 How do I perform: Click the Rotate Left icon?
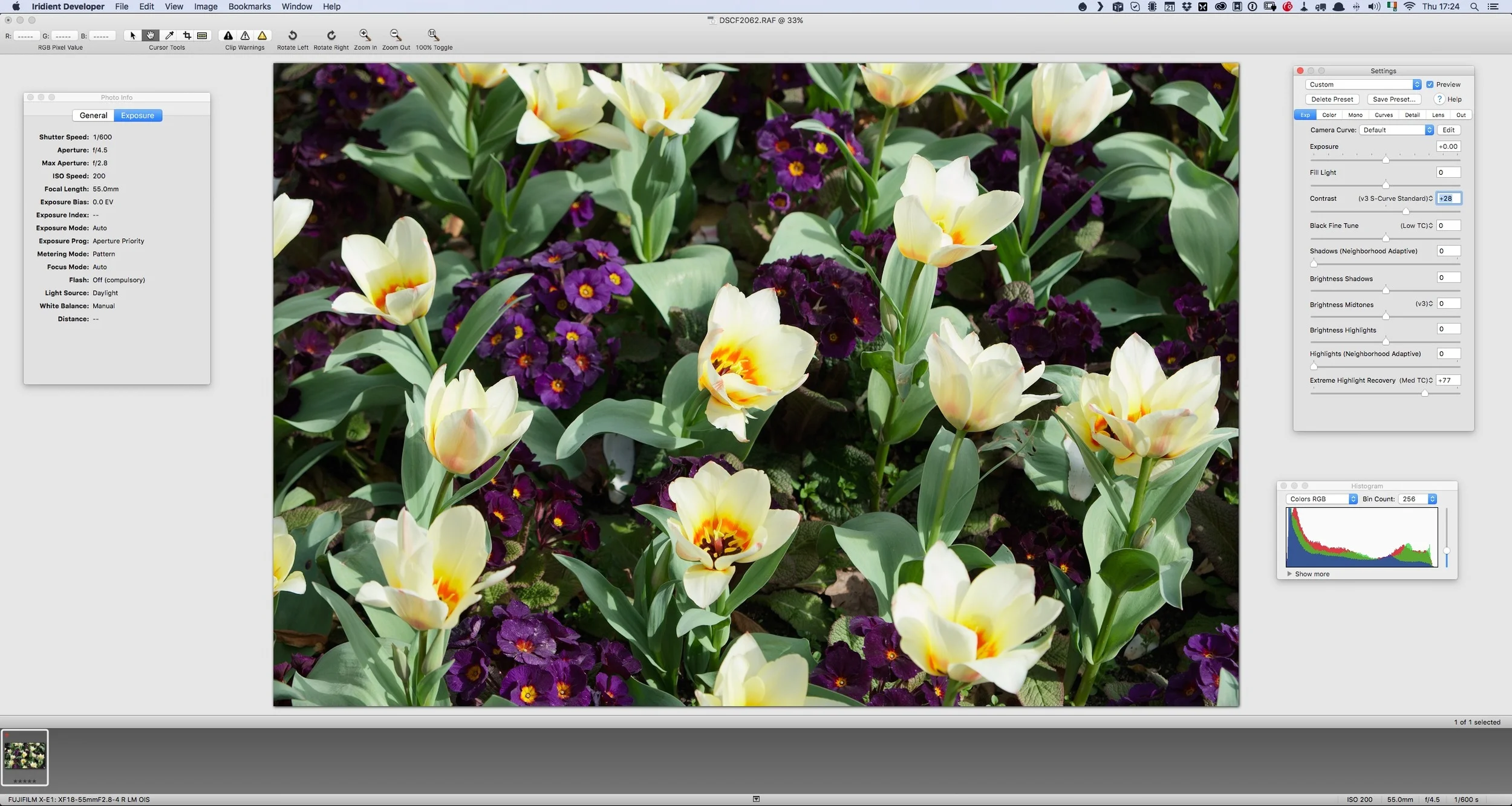coord(292,35)
